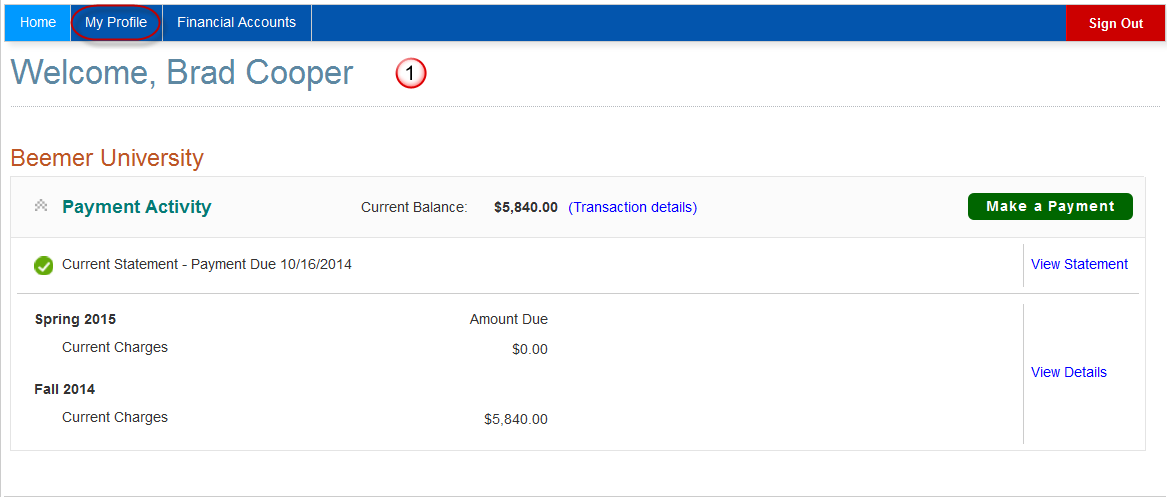The width and height of the screenshot is (1167, 497).
Task: Click the green checkmark status icon
Action: [x=43, y=266]
